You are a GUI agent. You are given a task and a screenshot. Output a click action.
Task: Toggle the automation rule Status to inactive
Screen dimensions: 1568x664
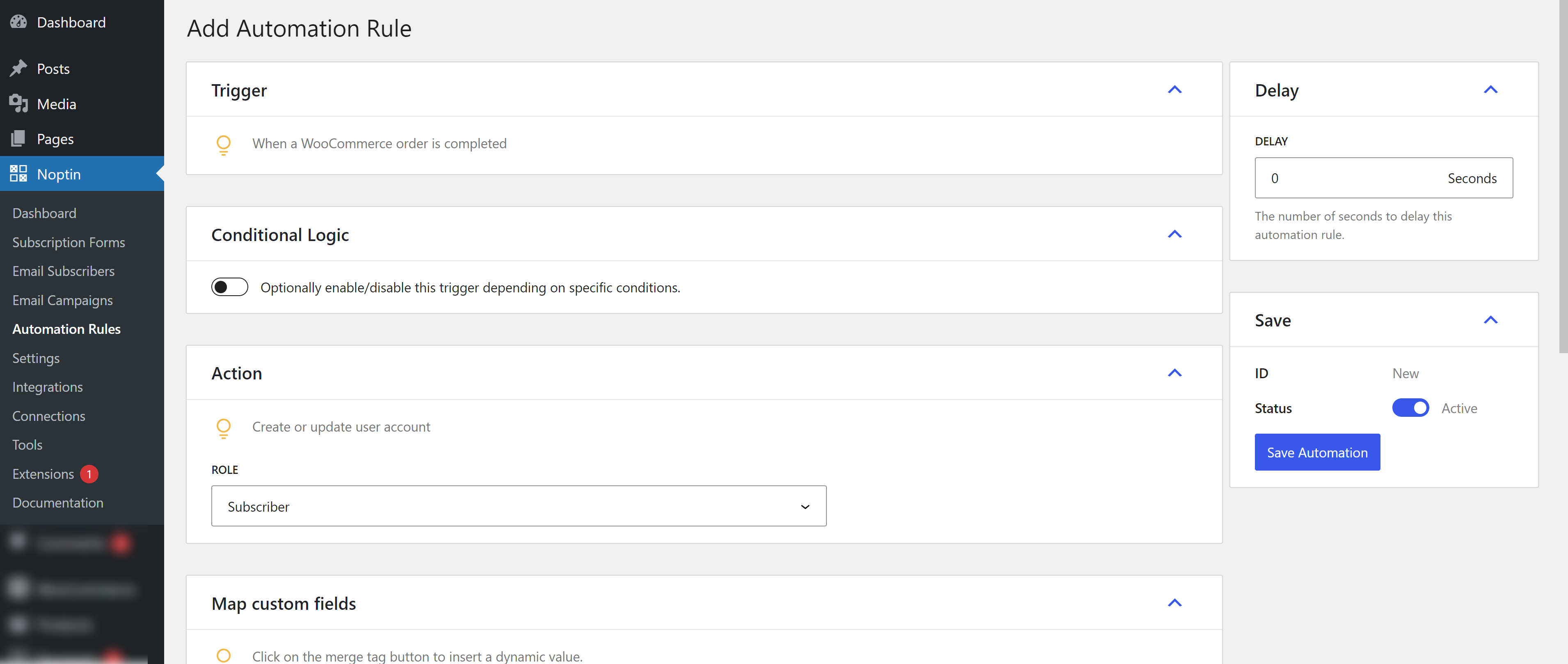[1411, 407]
